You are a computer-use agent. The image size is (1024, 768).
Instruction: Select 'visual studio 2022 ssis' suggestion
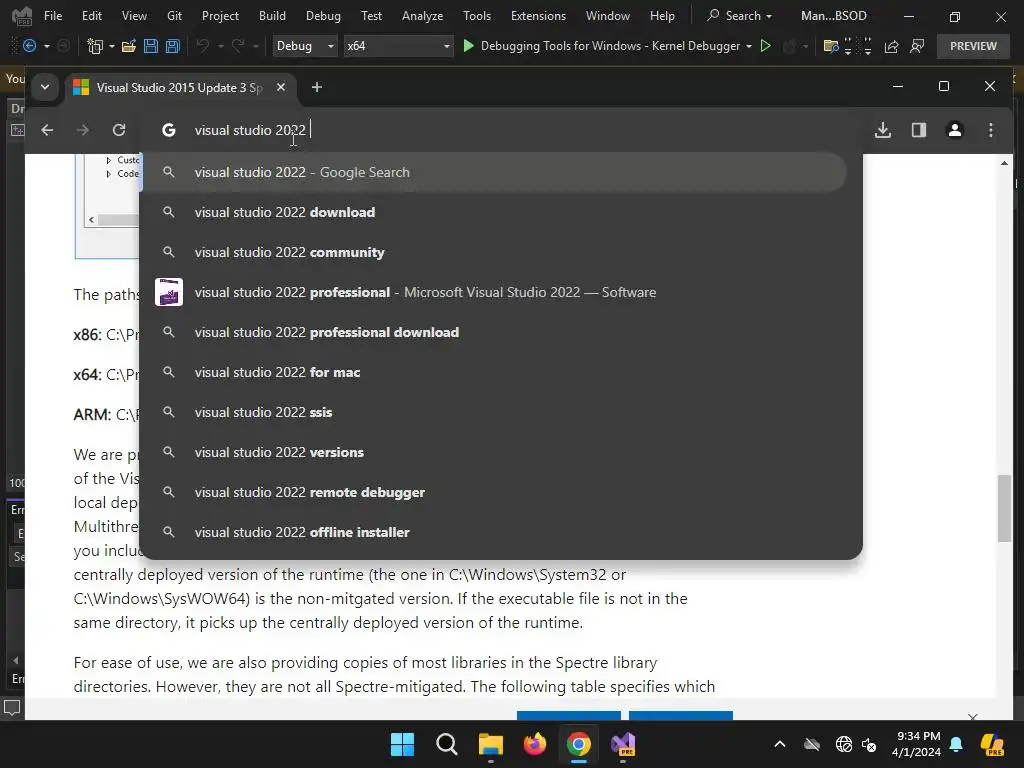pyautogui.click(x=494, y=412)
